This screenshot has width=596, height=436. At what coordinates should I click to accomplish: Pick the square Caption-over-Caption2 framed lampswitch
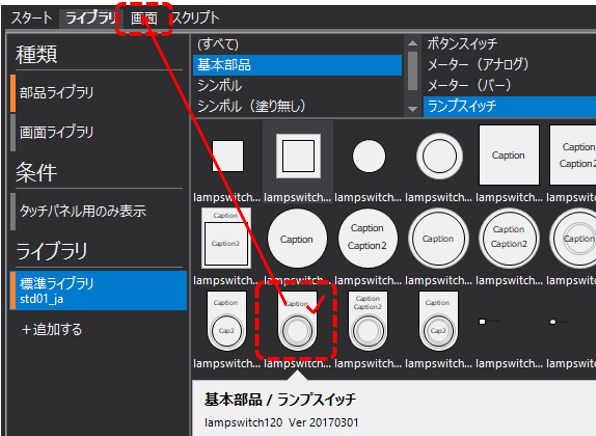click(226, 238)
